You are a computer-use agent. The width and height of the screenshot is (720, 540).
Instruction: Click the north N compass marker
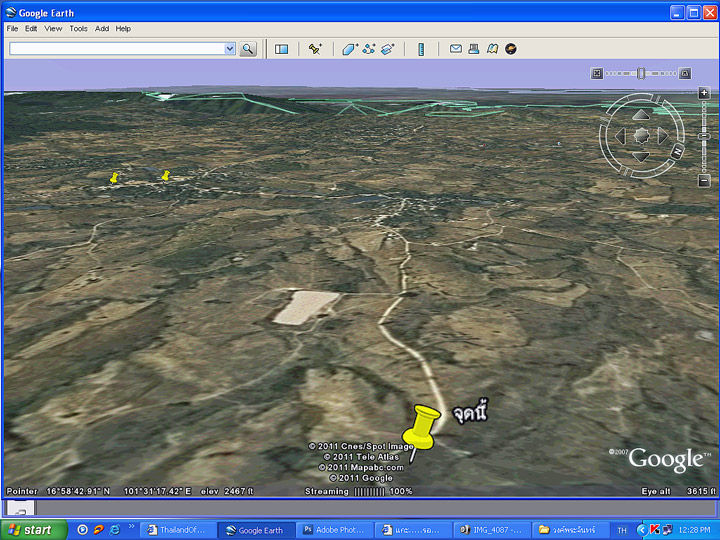point(677,151)
